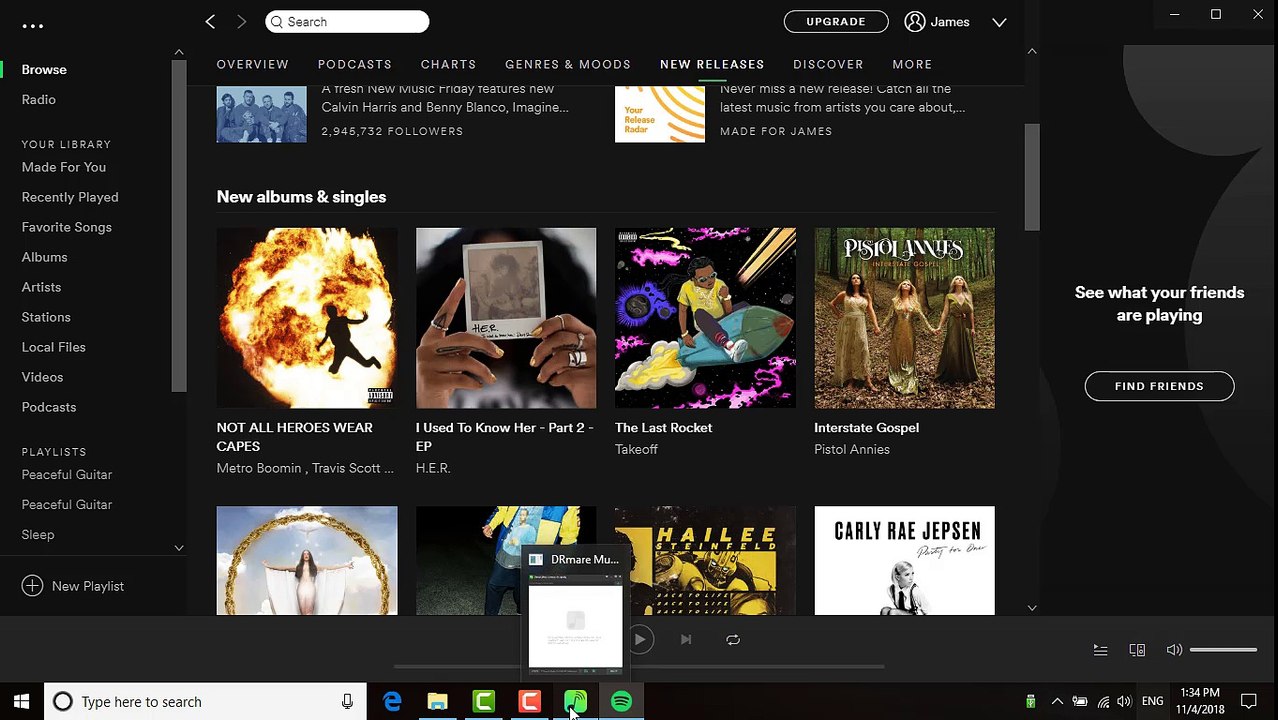Open Stations in library
This screenshot has height=720, width=1278.
pyautogui.click(x=46, y=317)
